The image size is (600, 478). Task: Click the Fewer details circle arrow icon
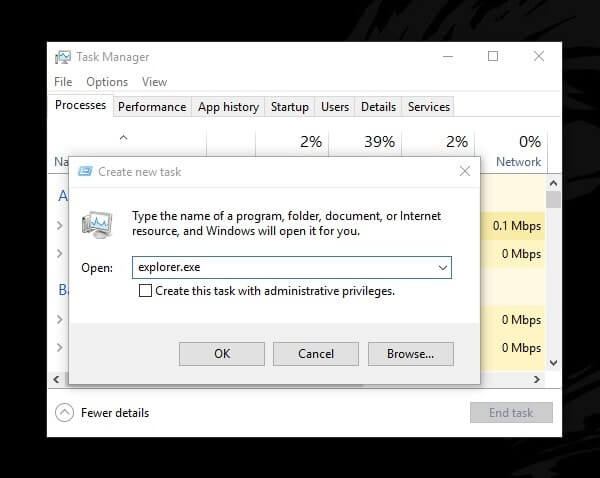64,413
